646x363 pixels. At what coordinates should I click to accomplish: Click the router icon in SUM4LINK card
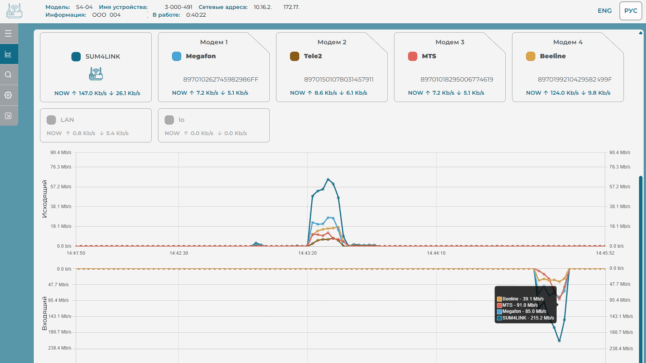(96, 74)
